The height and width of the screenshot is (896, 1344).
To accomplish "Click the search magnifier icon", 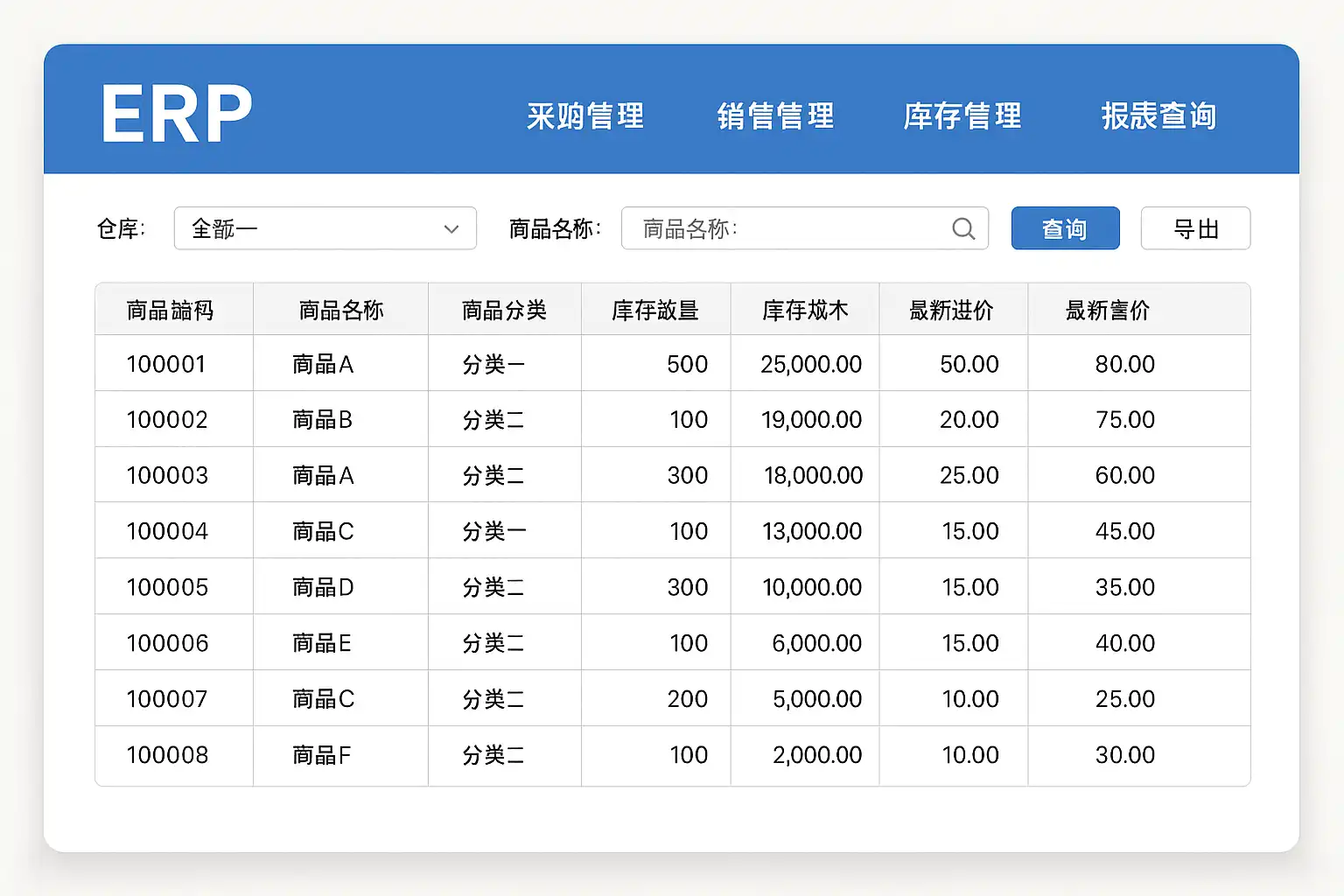I will (962, 228).
